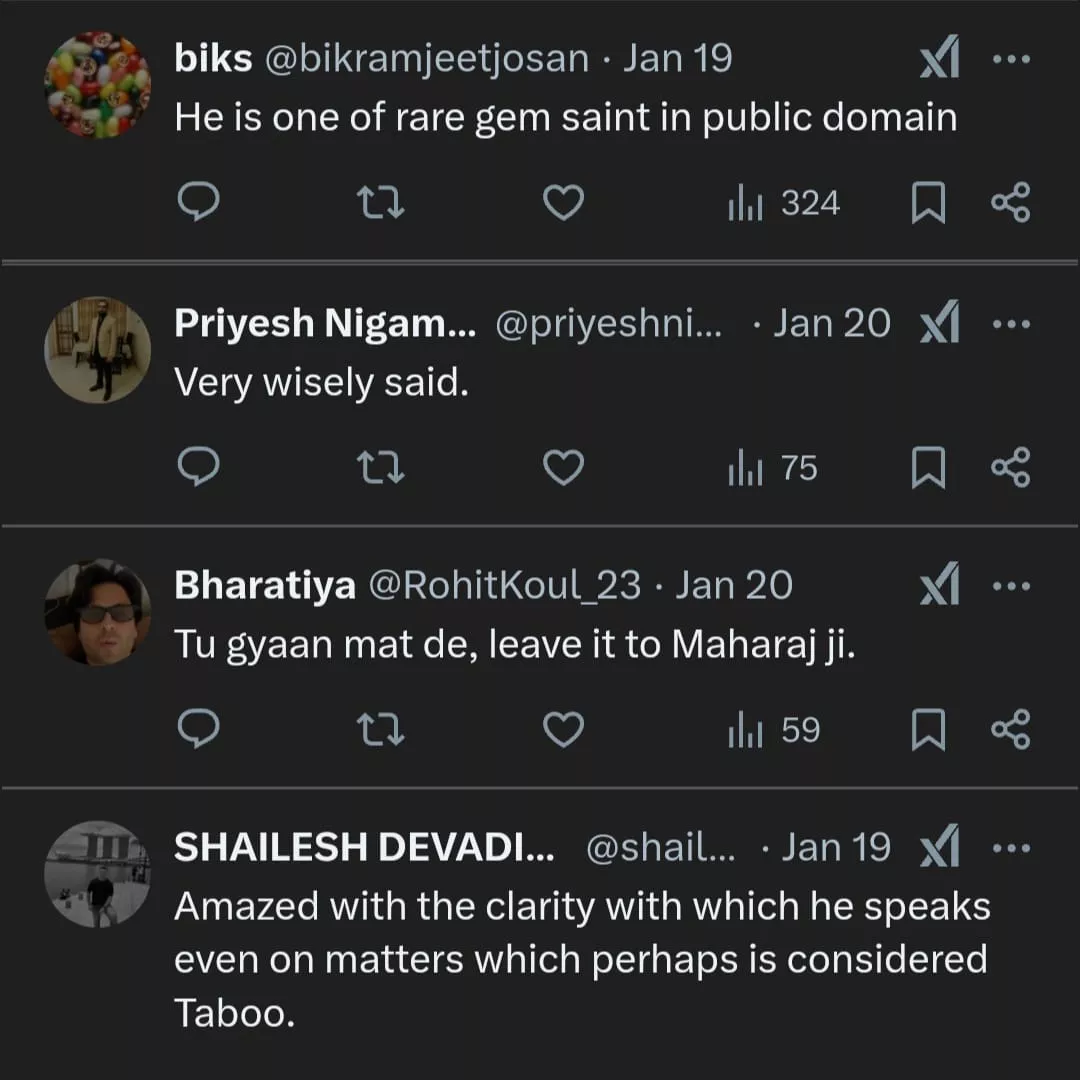The image size is (1080, 1080).
Task: Open the @RohitKoul_23 profile handle
Action: 505,586
